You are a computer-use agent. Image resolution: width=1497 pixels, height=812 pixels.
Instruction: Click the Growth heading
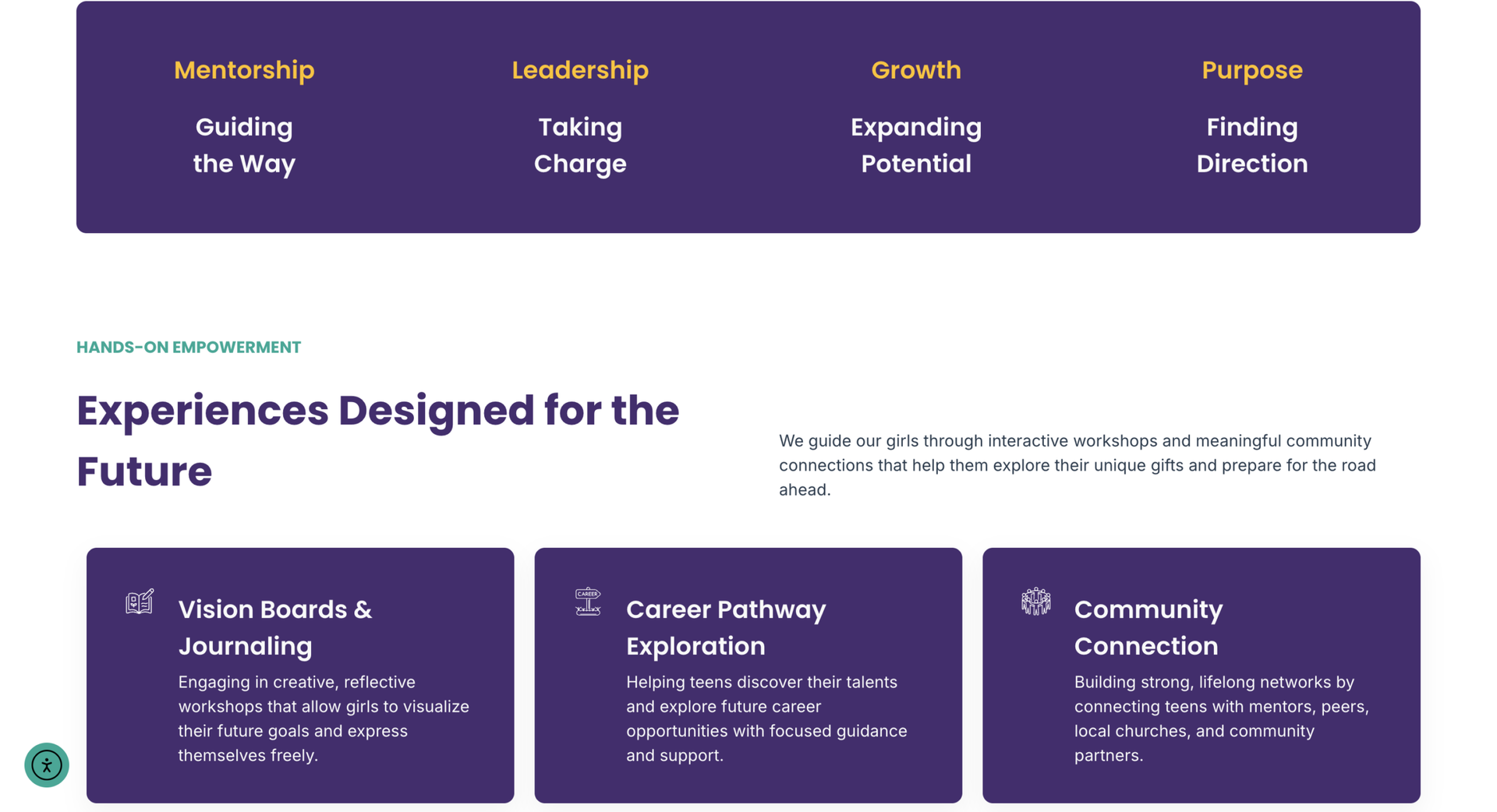click(916, 70)
